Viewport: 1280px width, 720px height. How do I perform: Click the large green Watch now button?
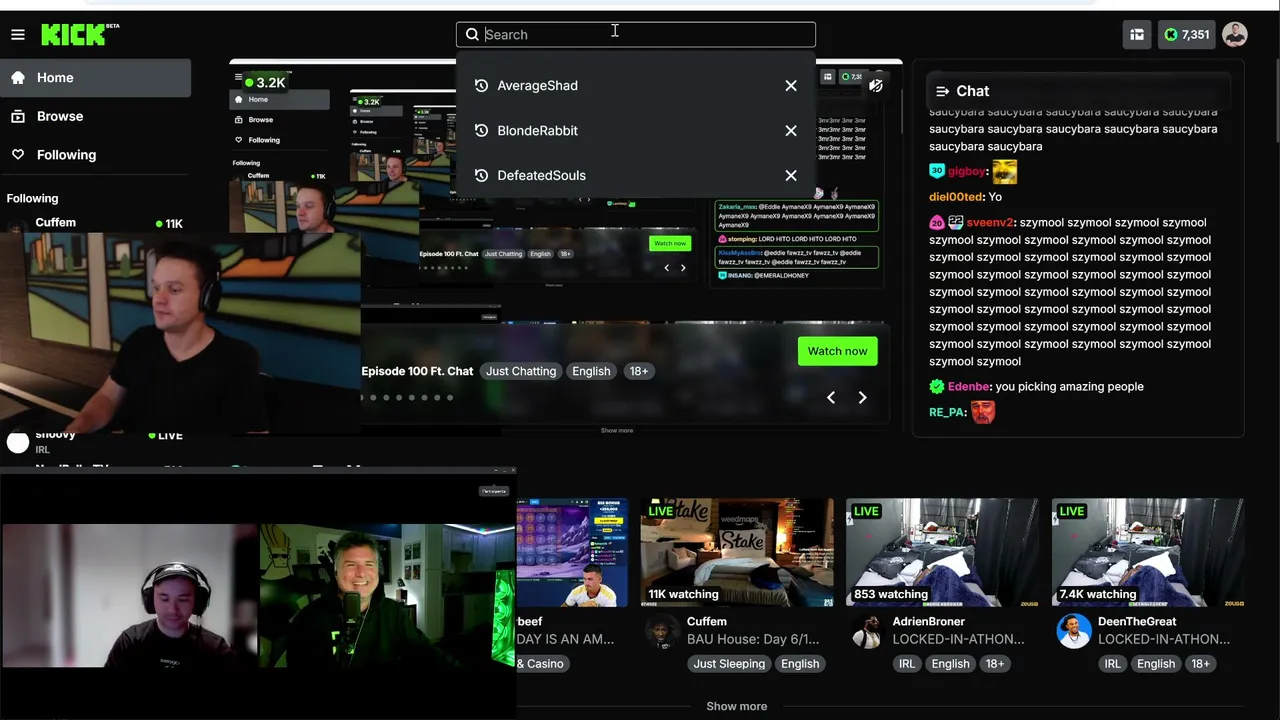(837, 351)
